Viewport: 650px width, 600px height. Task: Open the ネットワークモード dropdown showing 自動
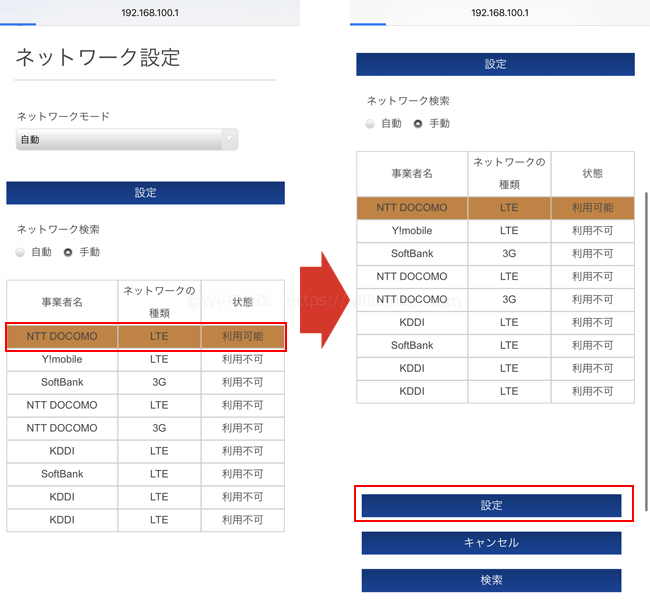click(127, 139)
